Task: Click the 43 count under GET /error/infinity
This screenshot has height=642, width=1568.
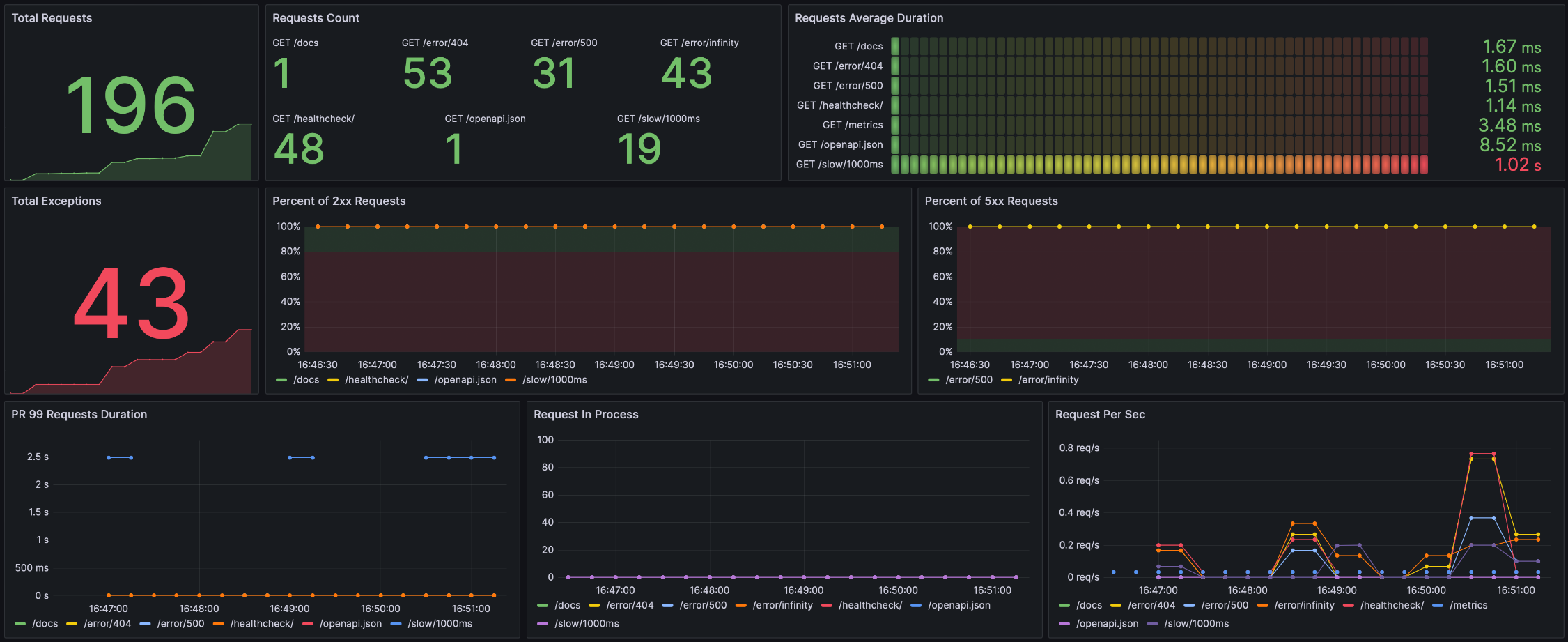Action: point(687,73)
